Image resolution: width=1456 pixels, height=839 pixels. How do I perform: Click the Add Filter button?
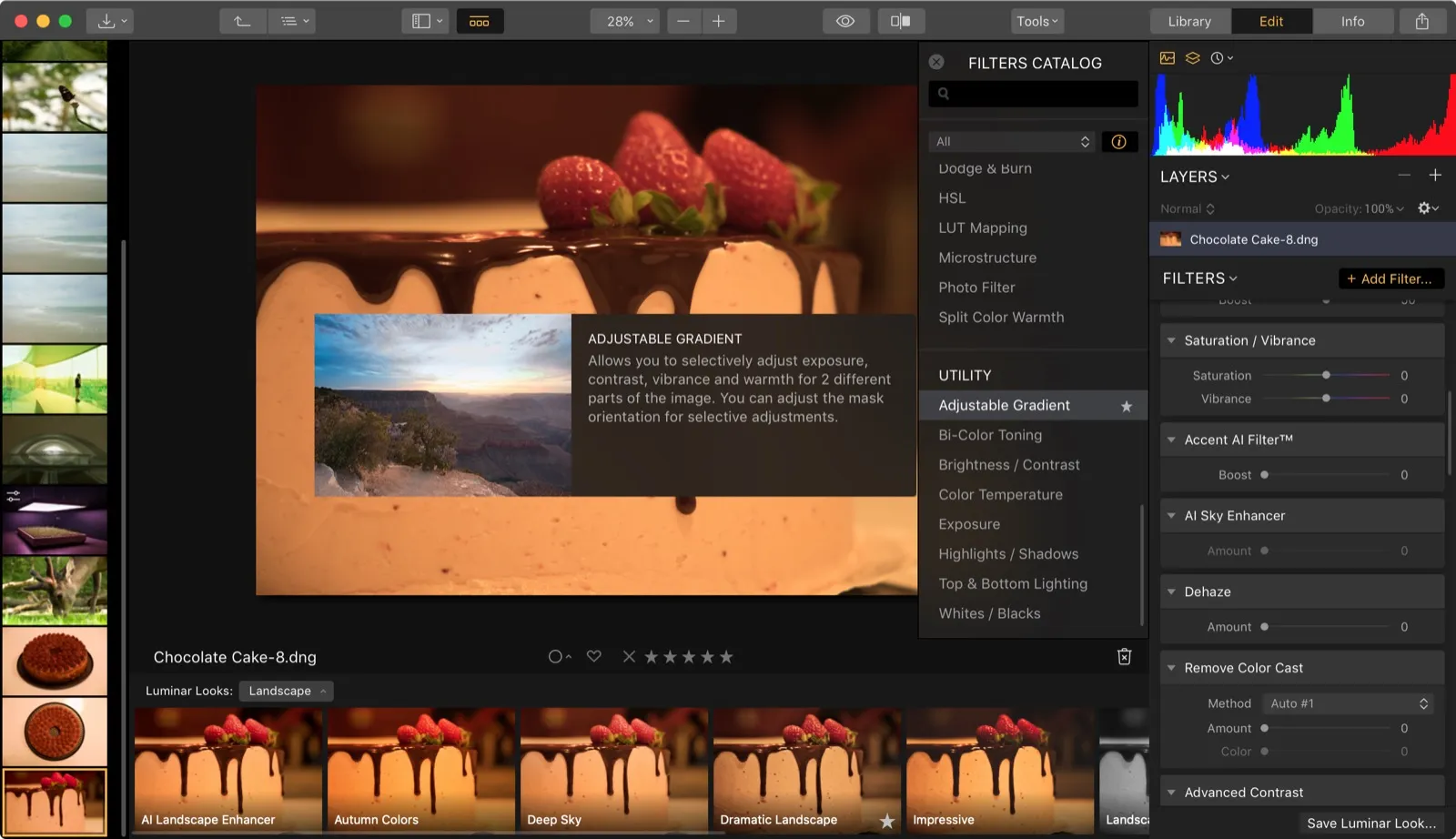click(x=1390, y=278)
